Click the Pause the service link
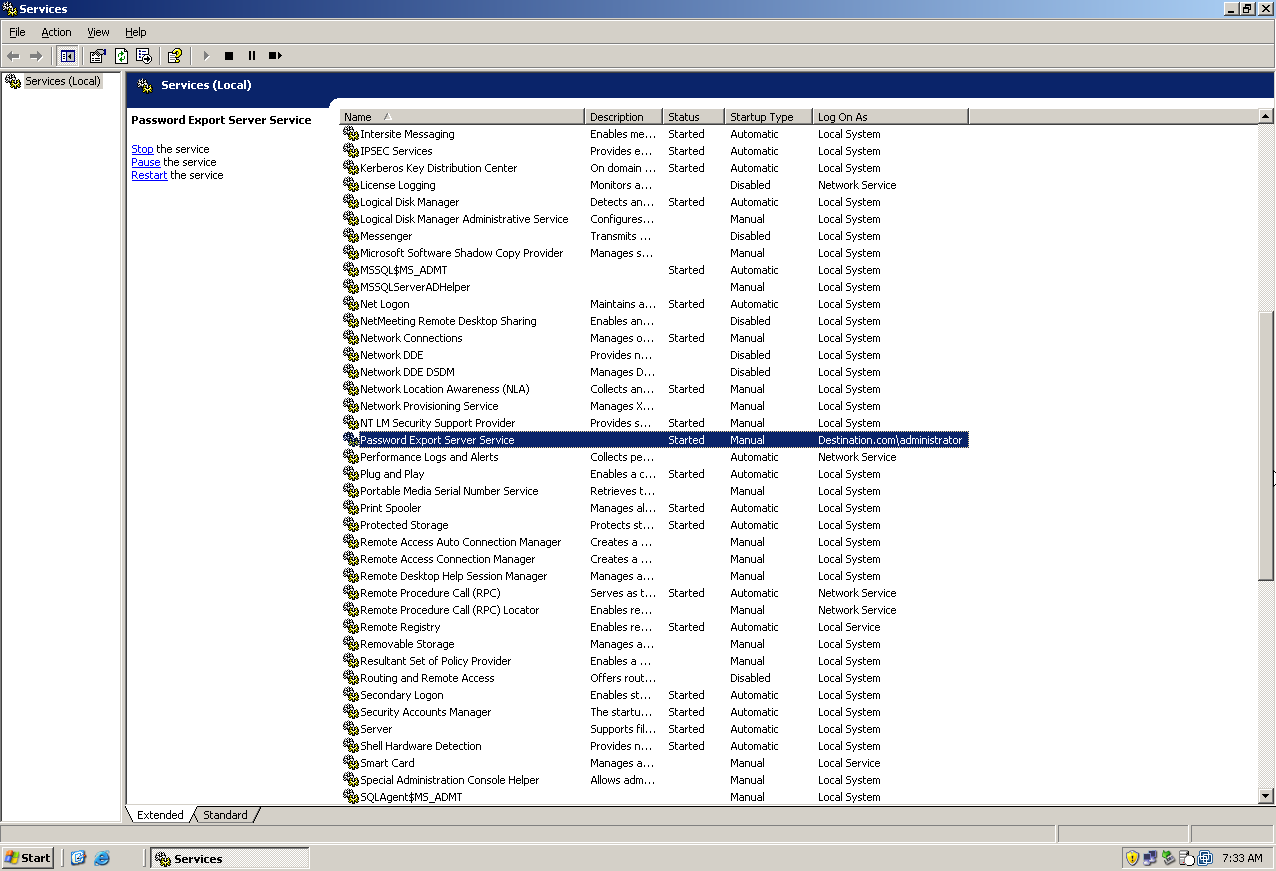This screenshot has width=1276, height=871. 145,162
